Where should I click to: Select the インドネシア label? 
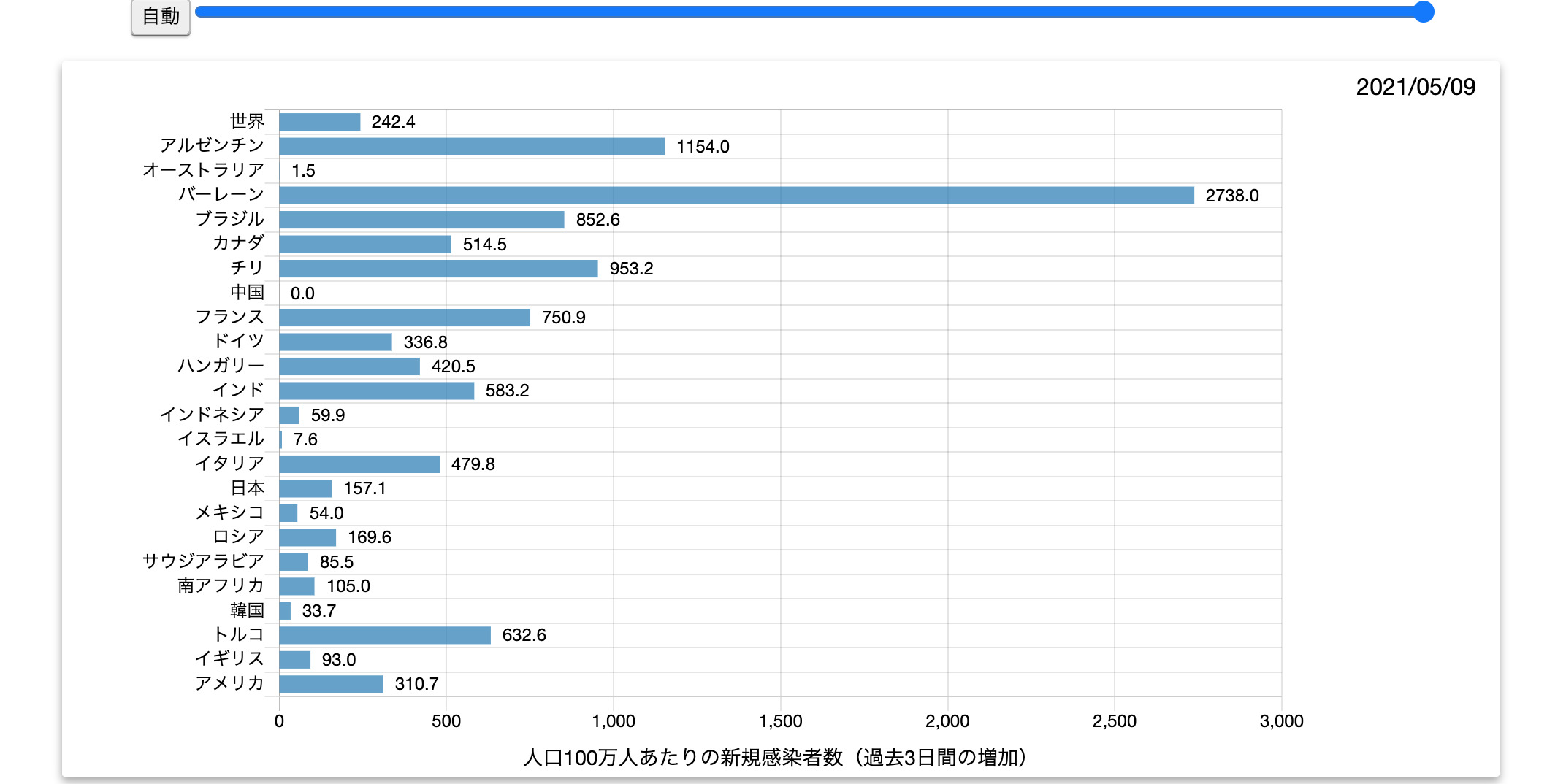click(x=212, y=415)
